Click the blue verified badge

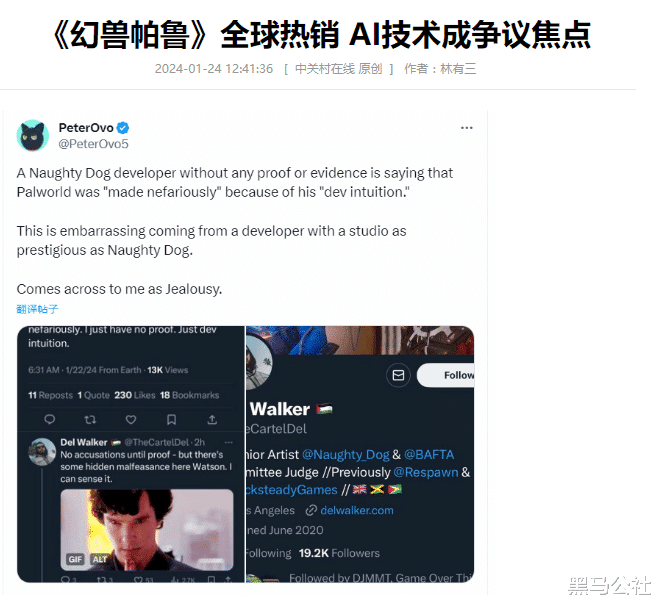point(123,127)
